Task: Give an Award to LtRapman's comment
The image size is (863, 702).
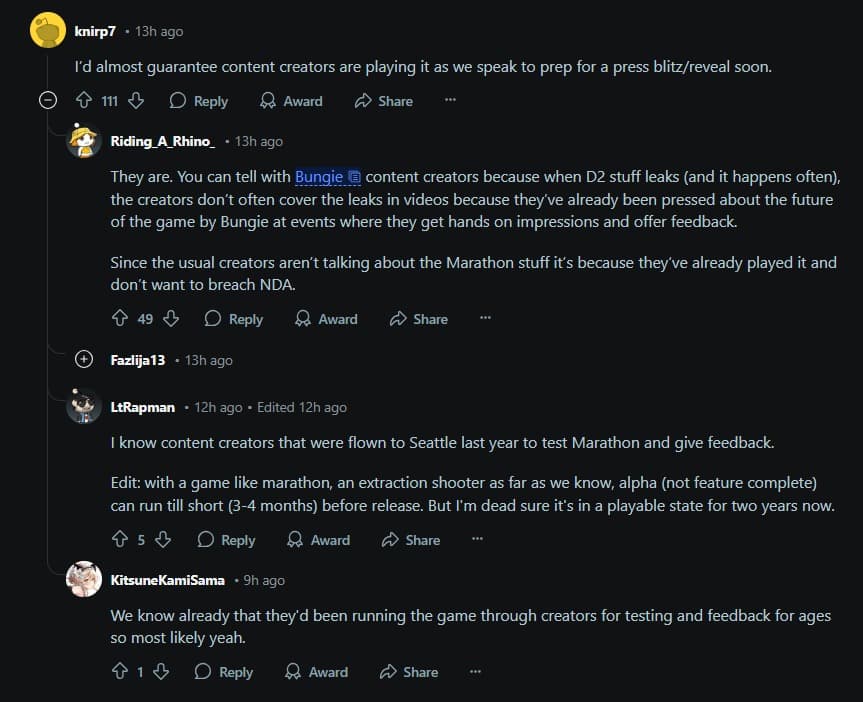Action: [x=318, y=540]
